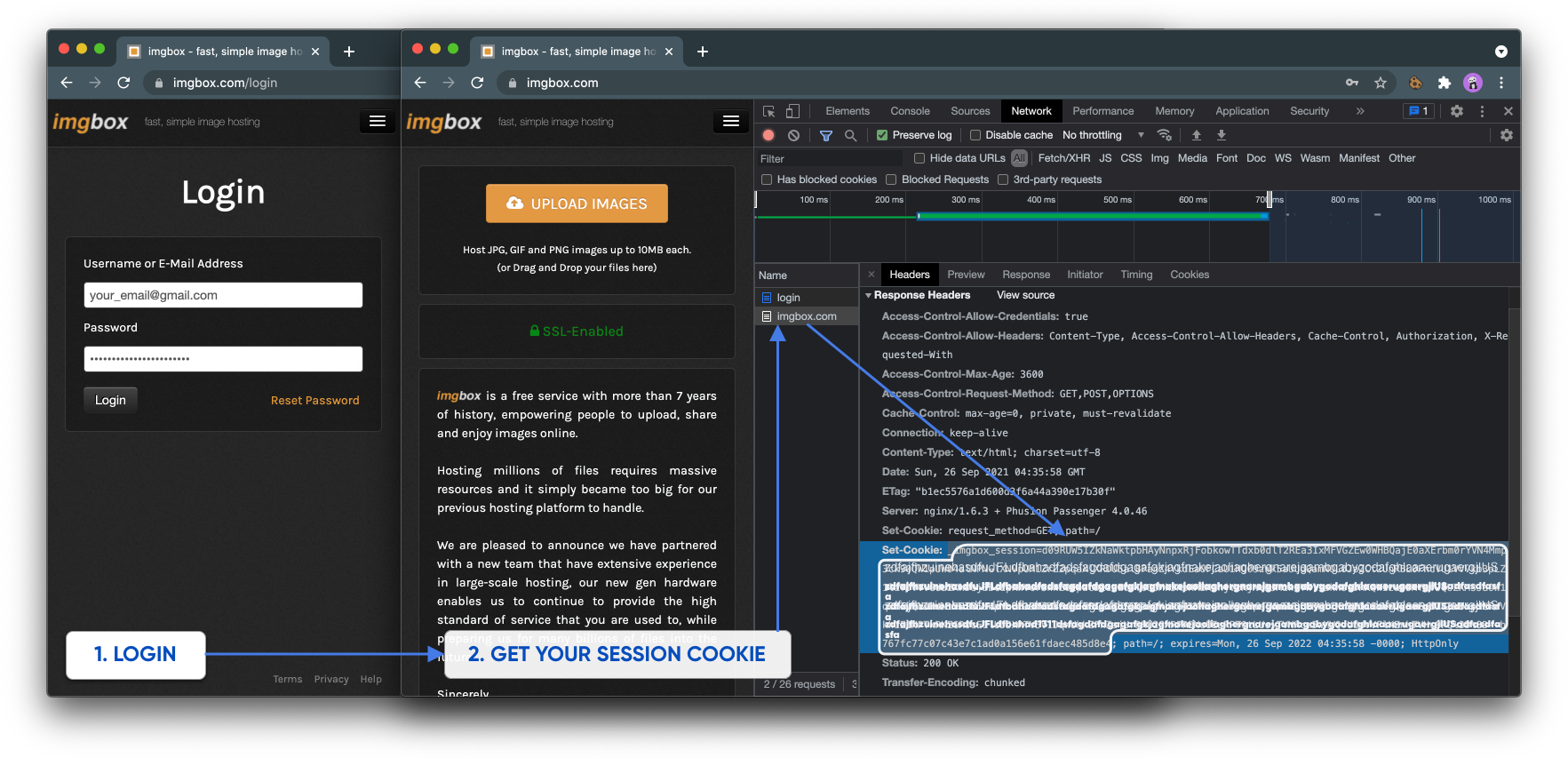Screen dimensions: 1568x758
Task: Click View source next to Response Headers
Action: (x=1026, y=295)
